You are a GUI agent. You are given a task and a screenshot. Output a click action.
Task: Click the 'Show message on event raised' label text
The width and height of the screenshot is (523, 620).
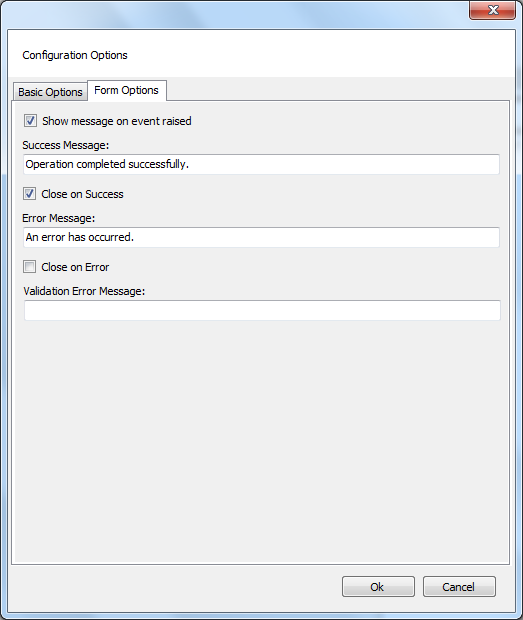coord(117,121)
